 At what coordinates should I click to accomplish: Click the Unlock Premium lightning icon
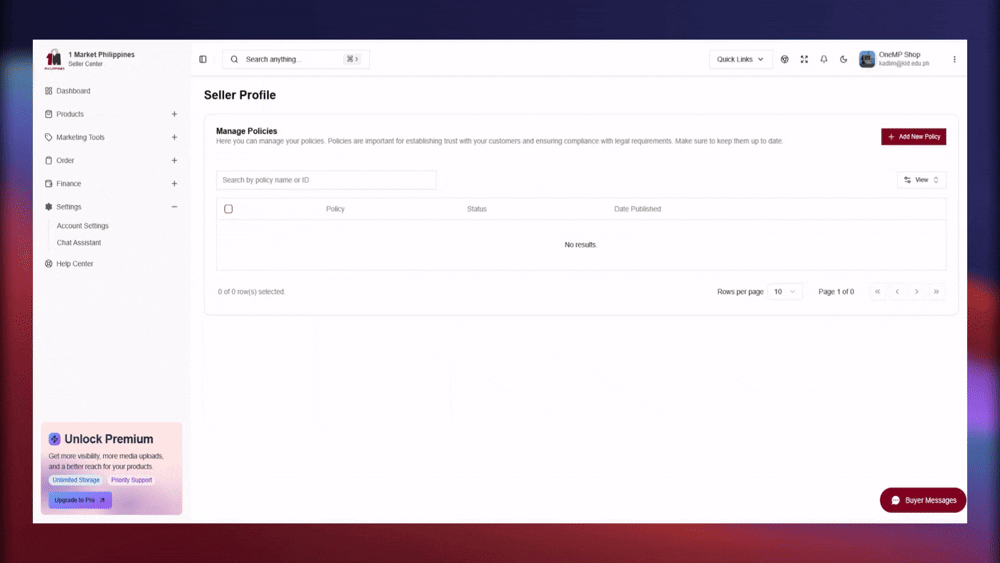tap(54, 439)
